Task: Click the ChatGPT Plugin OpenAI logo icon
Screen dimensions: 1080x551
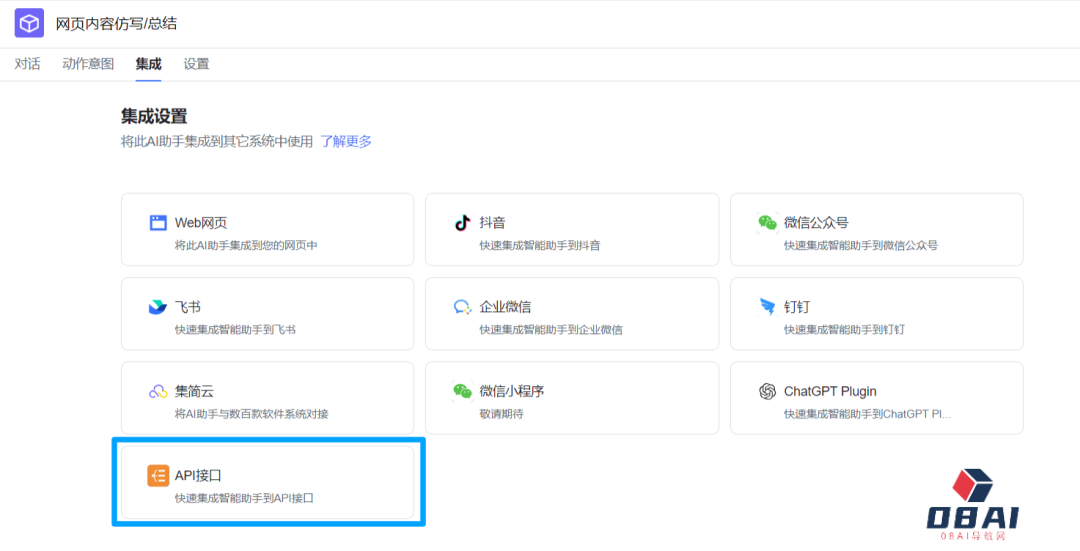Action: pos(767,391)
